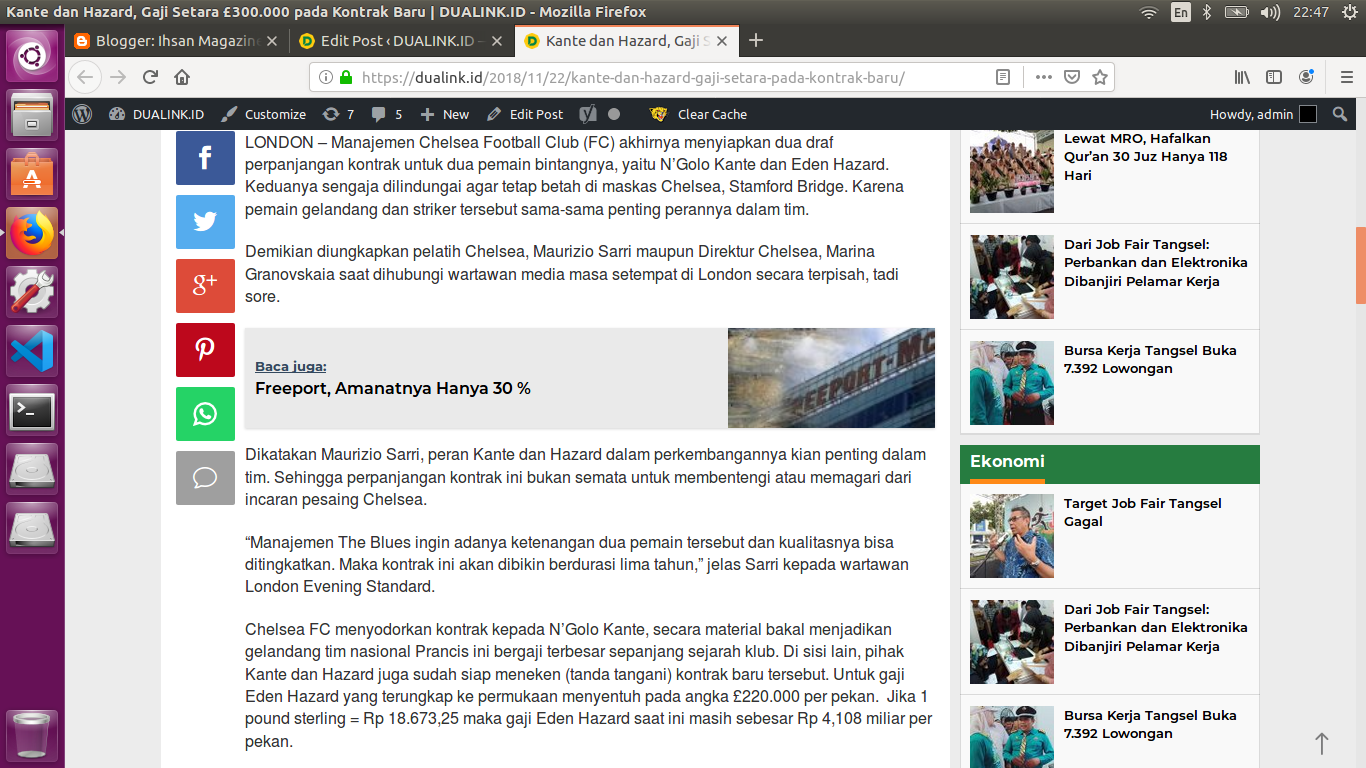
Task: Open Ubuntu dash search launcher
Action: pos(33,56)
